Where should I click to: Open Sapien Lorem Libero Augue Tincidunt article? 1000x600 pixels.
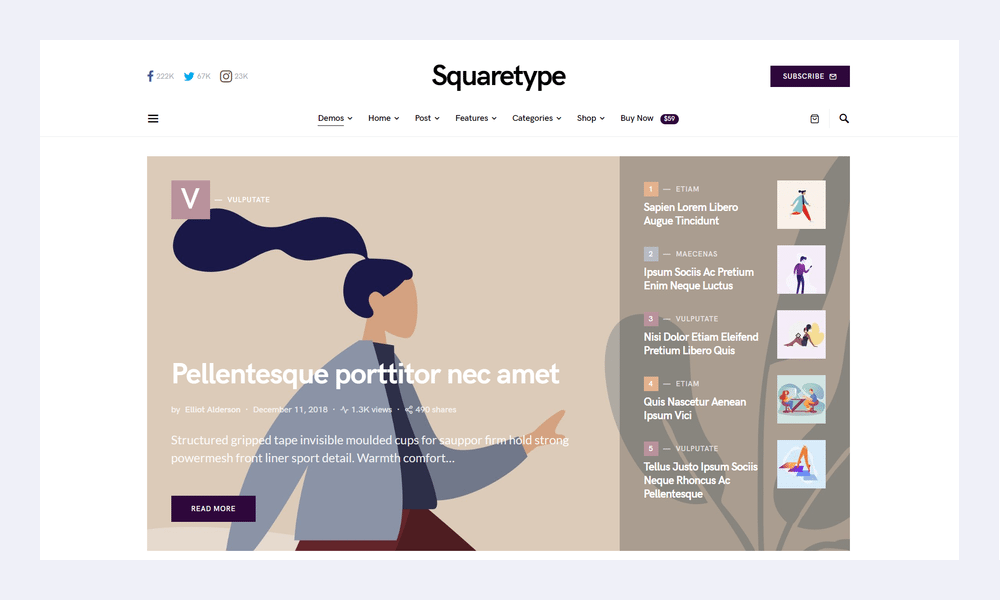tap(691, 214)
